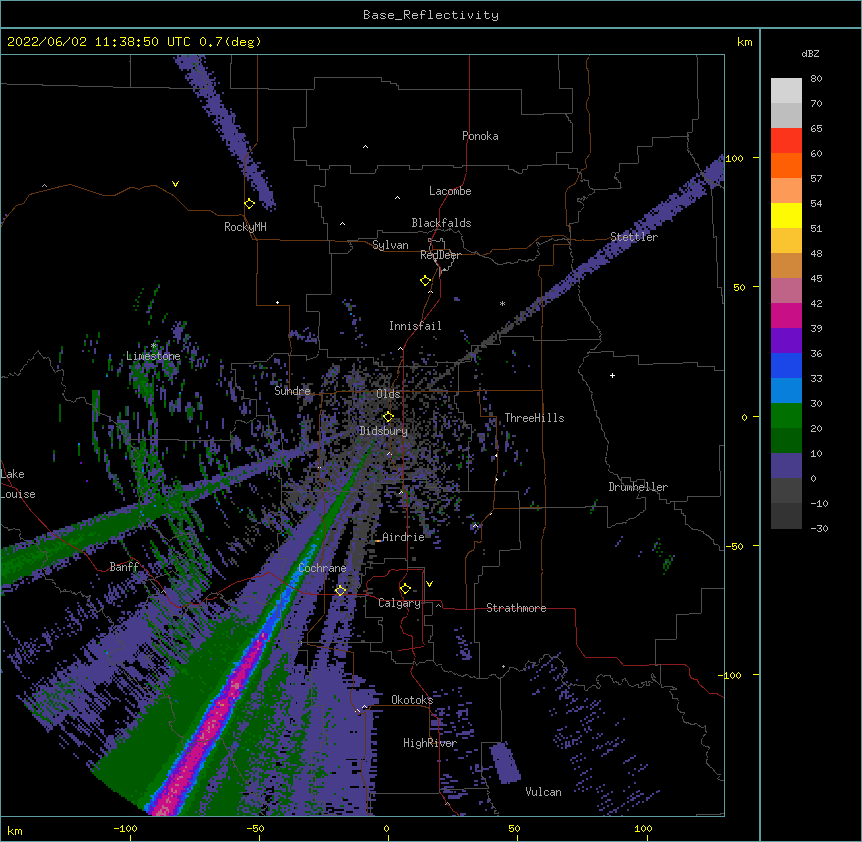Select the blue 33-36 dBZ legend swatch
862x842 pixels.
click(x=786, y=365)
